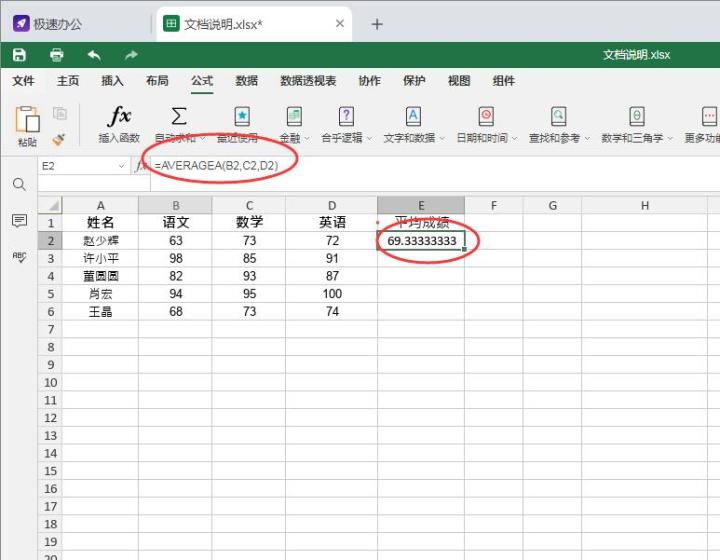Click the Format Painter brush icon
The height and width of the screenshot is (560, 720).
click(59, 139)
